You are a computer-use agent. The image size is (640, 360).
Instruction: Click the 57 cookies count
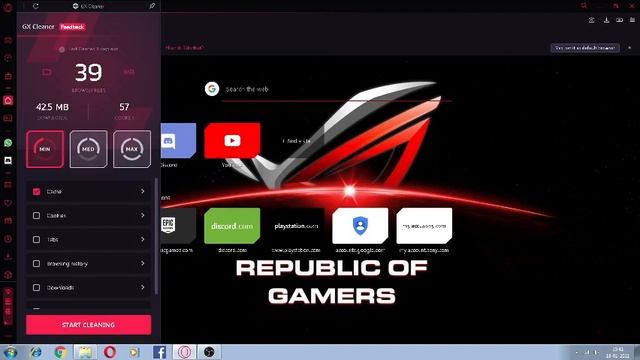click(124, 107)
